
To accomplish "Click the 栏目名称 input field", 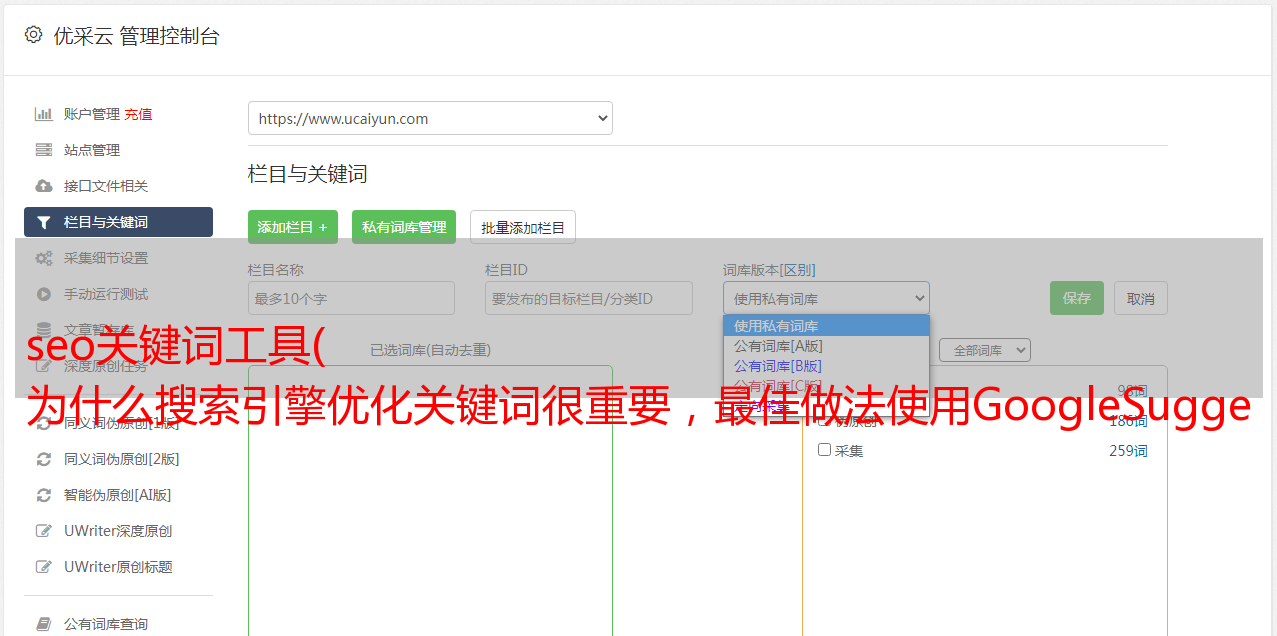I will 351,298.
